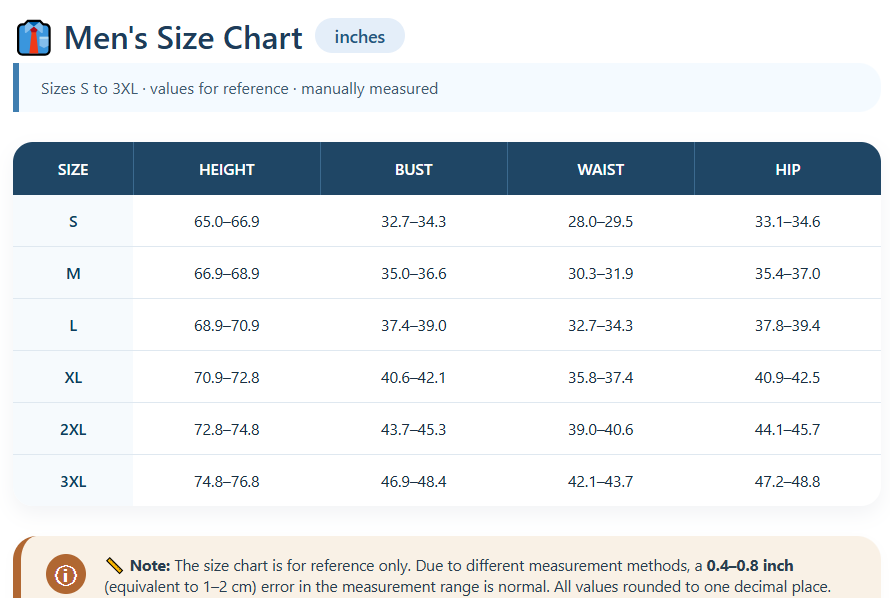
Task: Click the WAIST column header
Action: pos(601,170)
